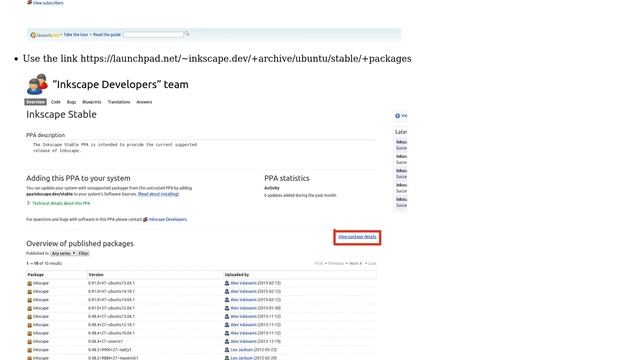The image size is (640, 360).
Task: Click inkscape package name in ubuntu10.04.1 row
Action: (41, 333)
